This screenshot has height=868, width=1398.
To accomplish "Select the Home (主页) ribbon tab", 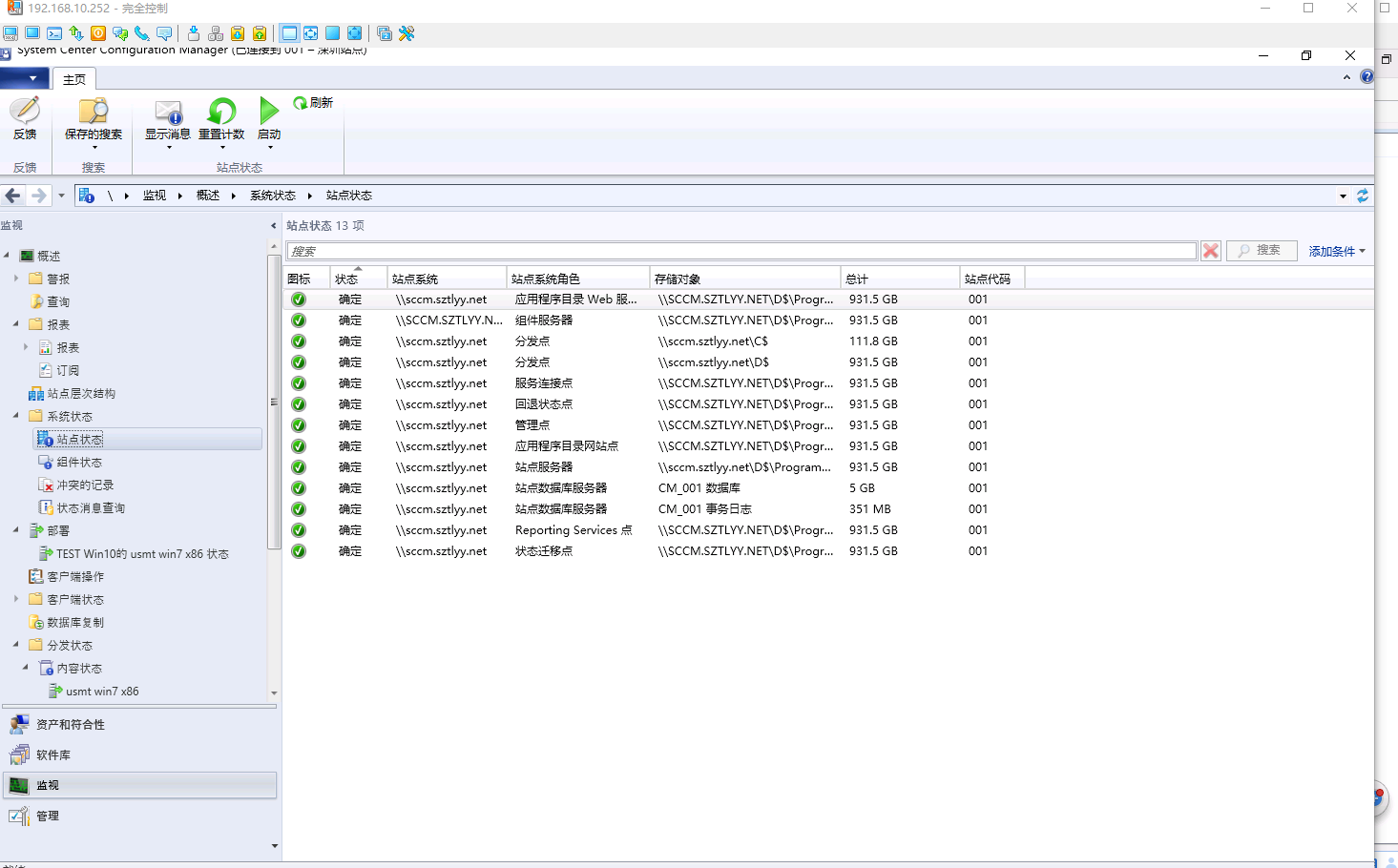I will click(x=73, y=79).
